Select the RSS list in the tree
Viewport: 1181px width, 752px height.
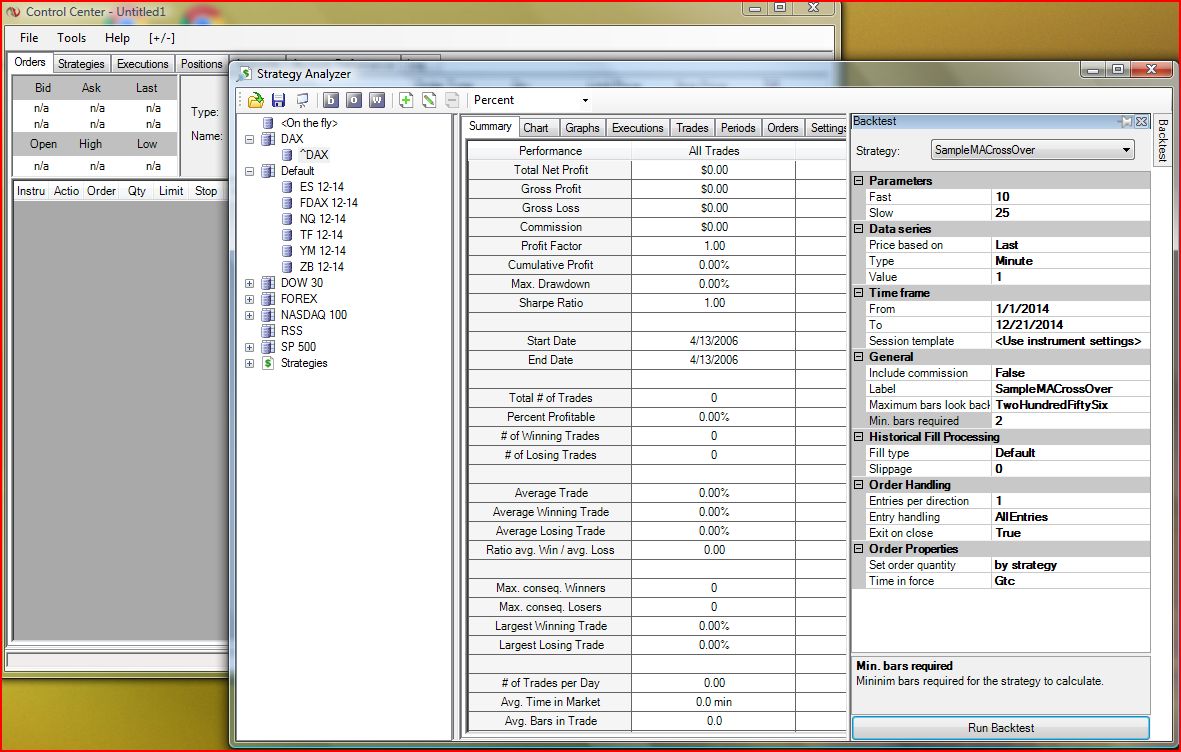(291, 331)
